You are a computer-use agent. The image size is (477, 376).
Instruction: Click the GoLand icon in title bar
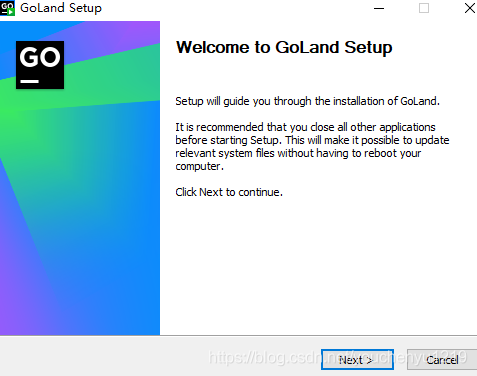point(7,8)
